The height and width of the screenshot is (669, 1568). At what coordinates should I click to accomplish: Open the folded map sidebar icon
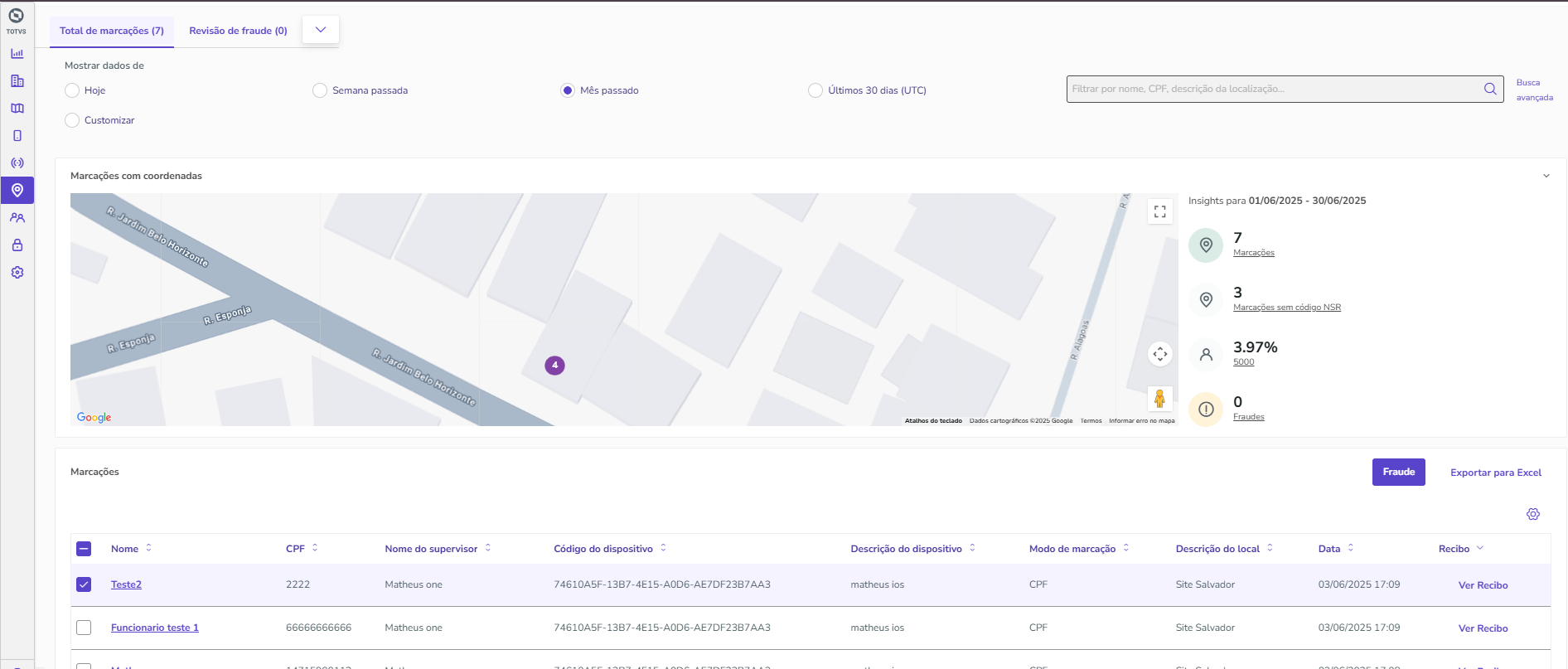click(17, 109)
